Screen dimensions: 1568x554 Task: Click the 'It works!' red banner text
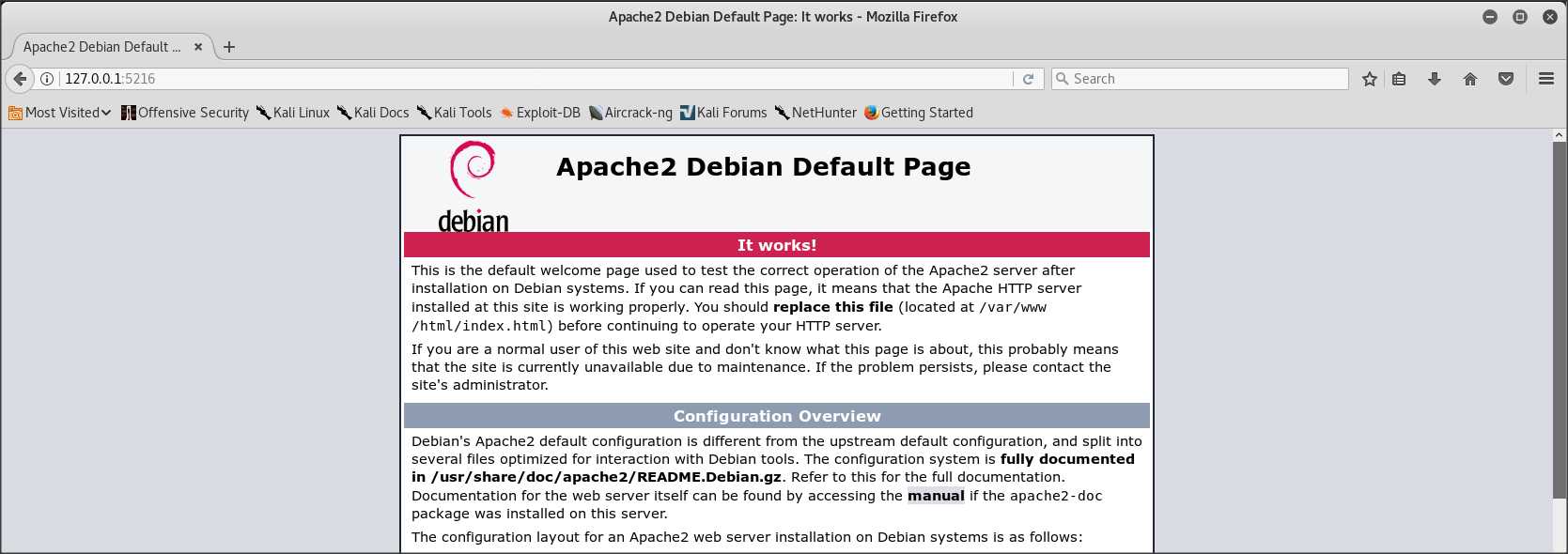[777, 245]
